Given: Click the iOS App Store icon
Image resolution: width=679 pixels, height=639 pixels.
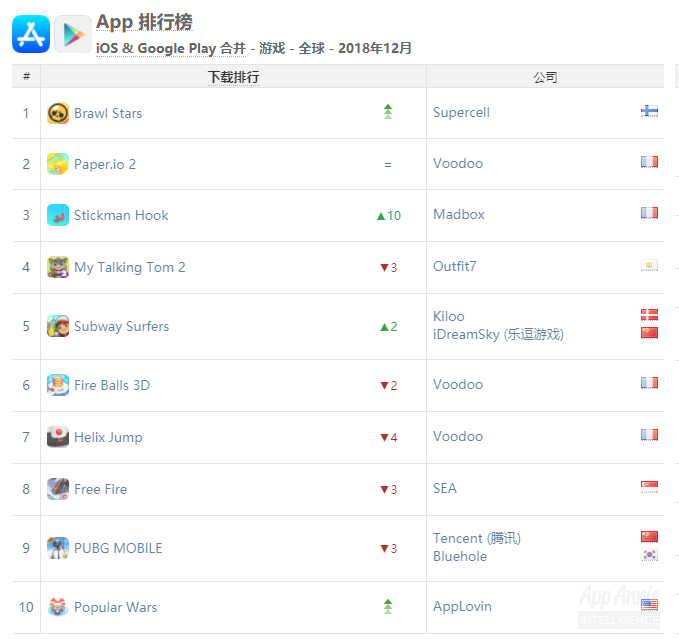Looking at the screenshot, I should coord(31,34).
